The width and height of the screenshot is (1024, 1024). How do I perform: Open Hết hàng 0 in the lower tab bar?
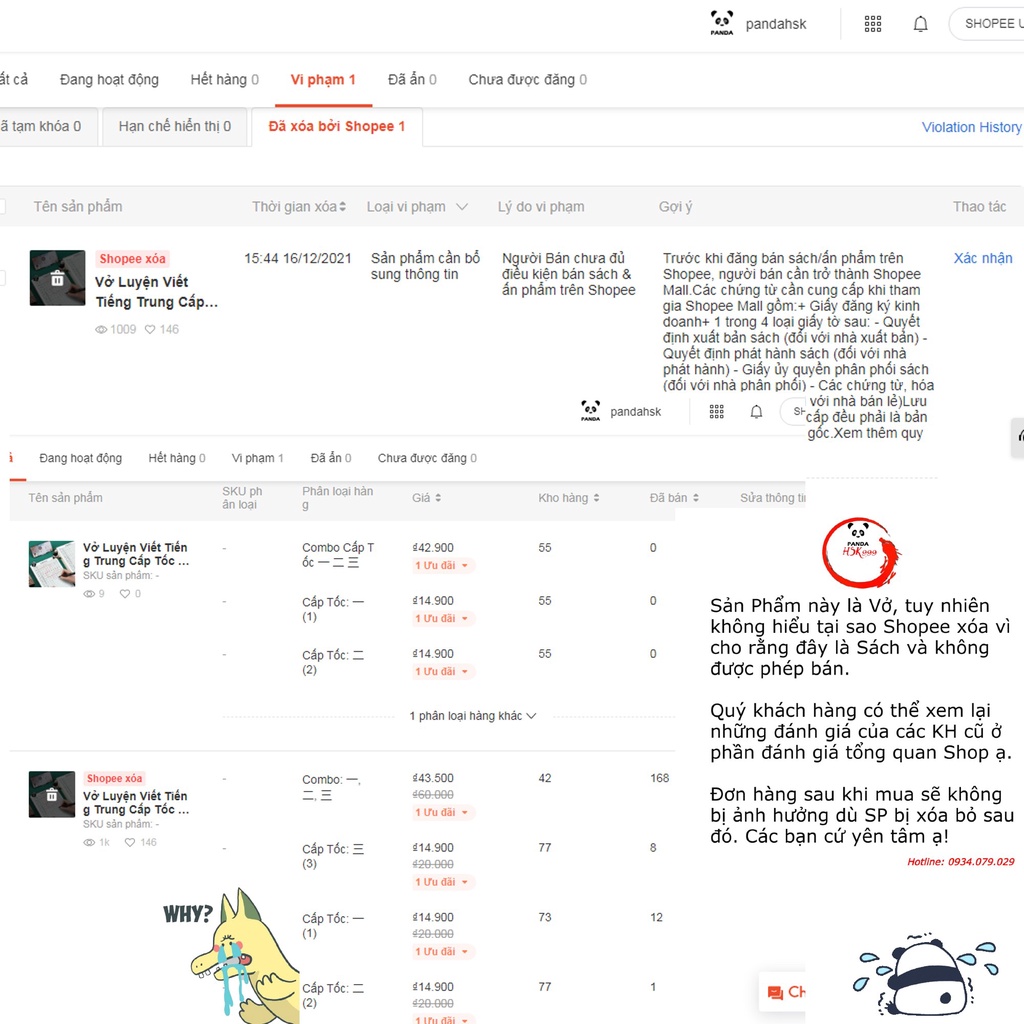pos(177,458)
